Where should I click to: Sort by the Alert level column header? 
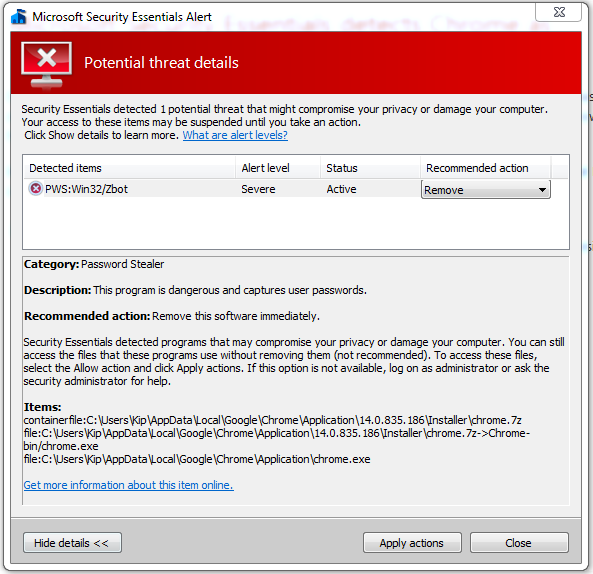coord(278,168)
